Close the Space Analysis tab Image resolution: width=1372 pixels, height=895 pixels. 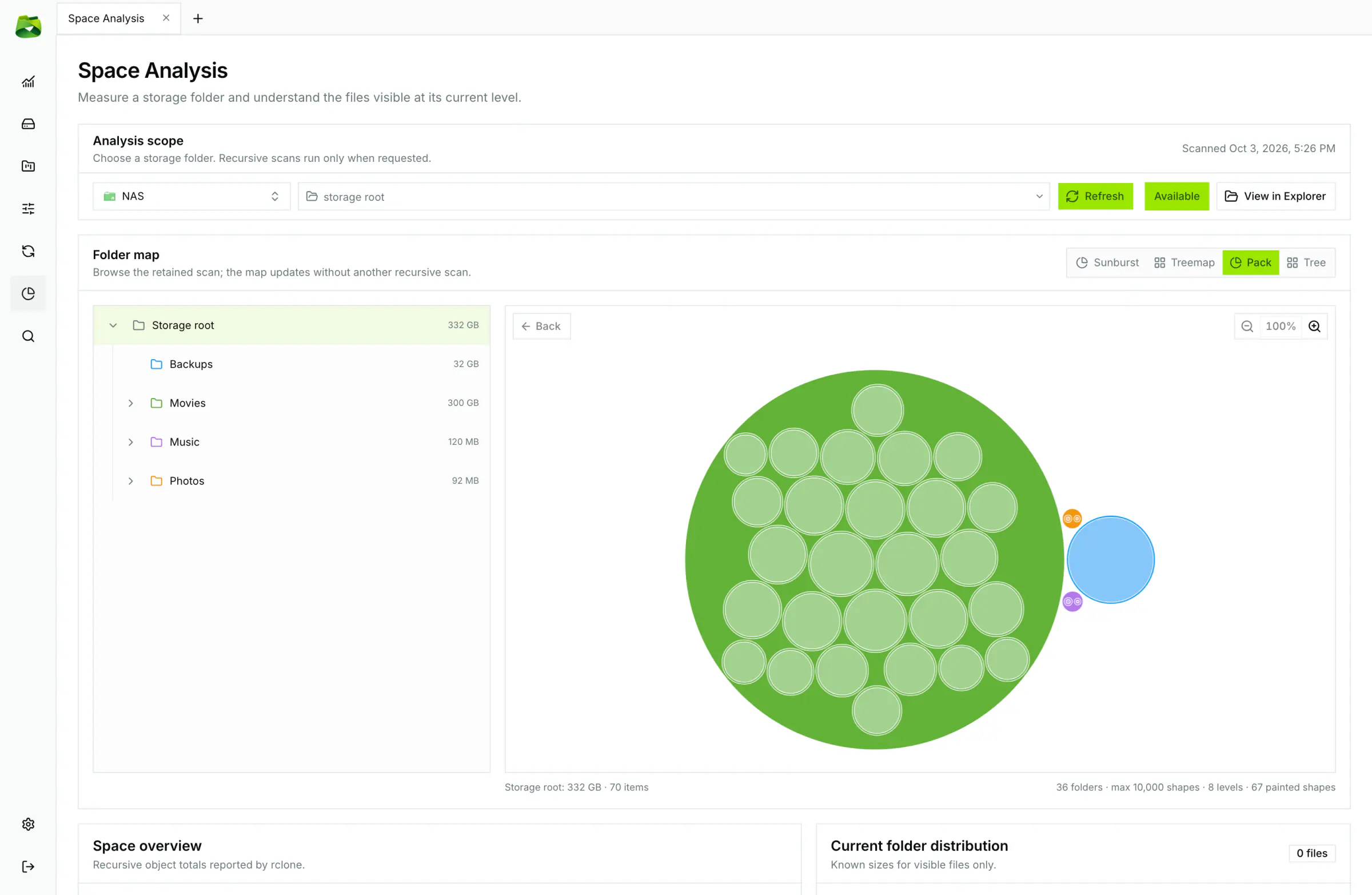point(166,18)
